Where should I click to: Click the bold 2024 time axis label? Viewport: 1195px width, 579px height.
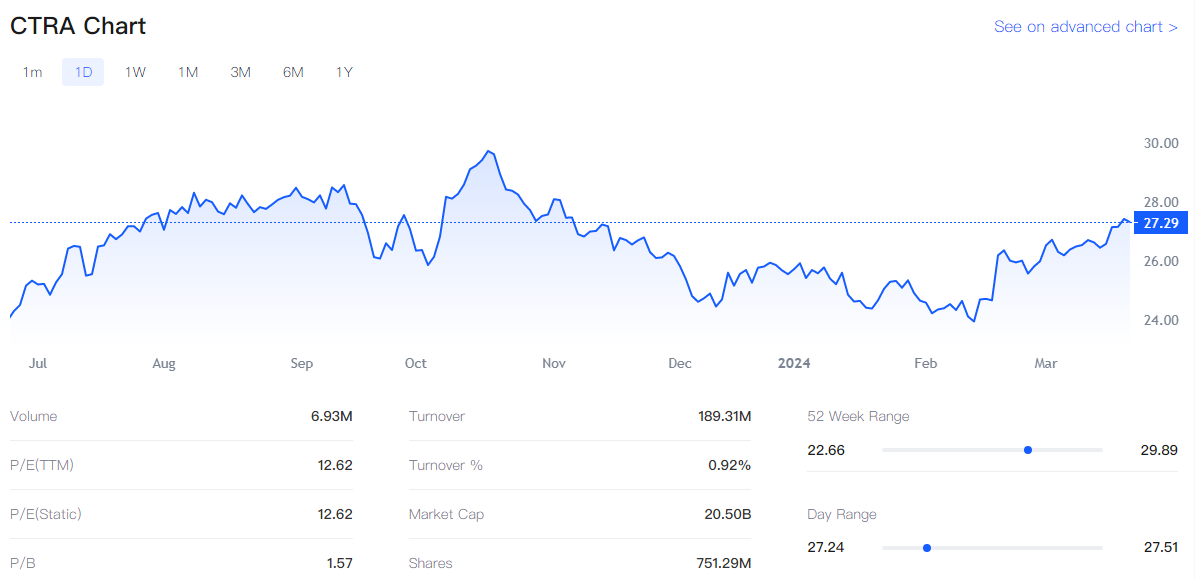point(794,363)
